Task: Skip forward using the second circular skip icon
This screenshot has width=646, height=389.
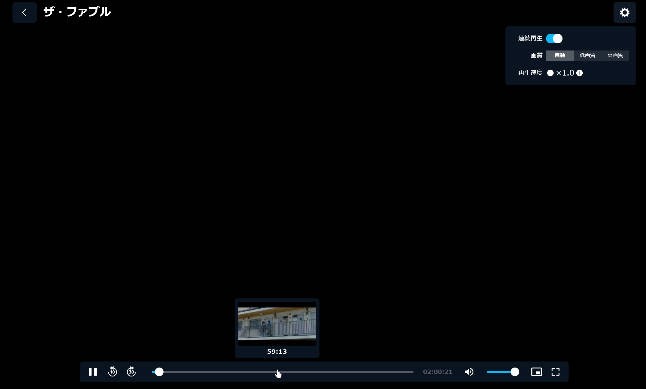Action: coord(131,372)
